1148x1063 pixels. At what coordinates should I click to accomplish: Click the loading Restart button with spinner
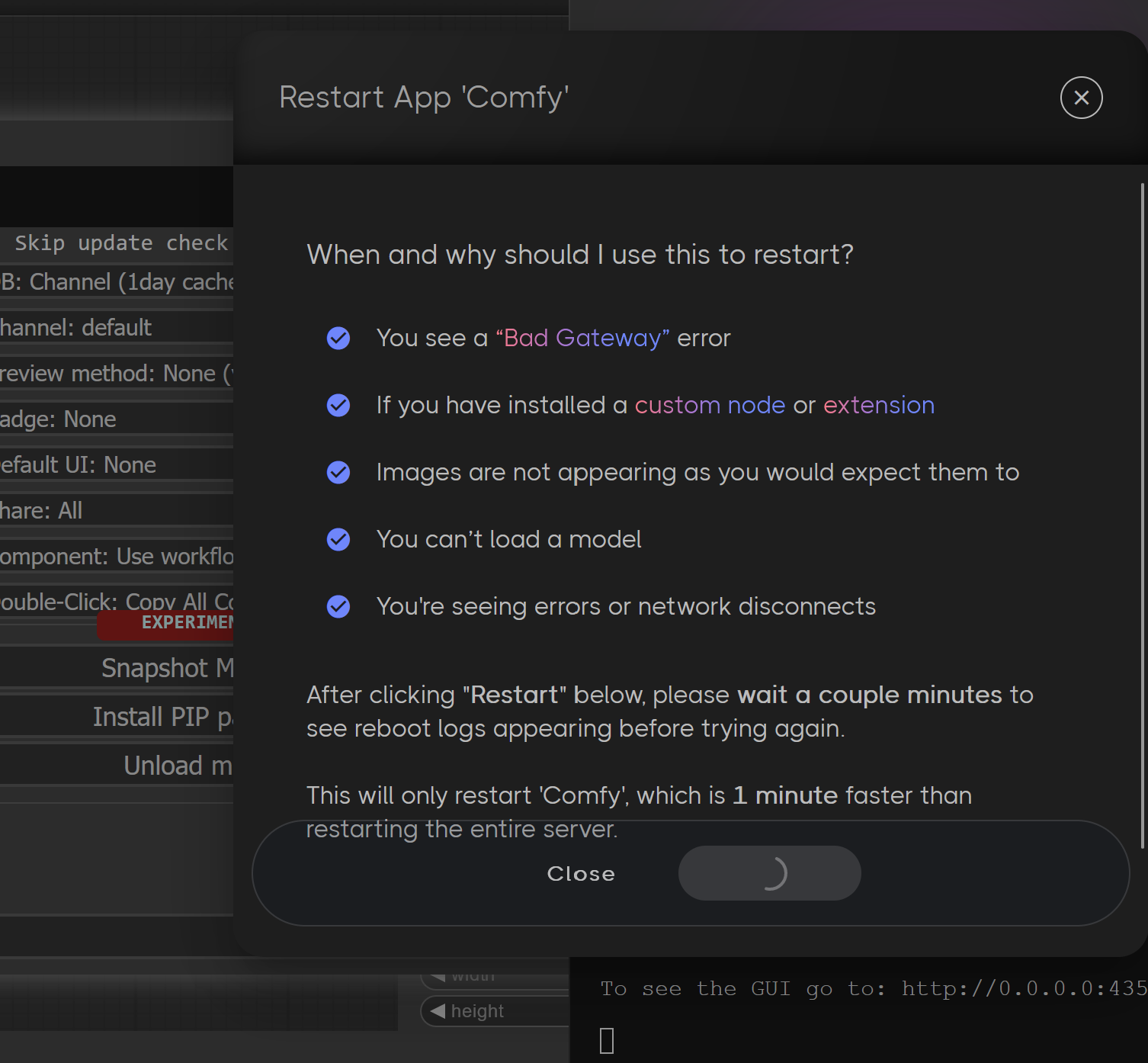click(x=770, y=873)
